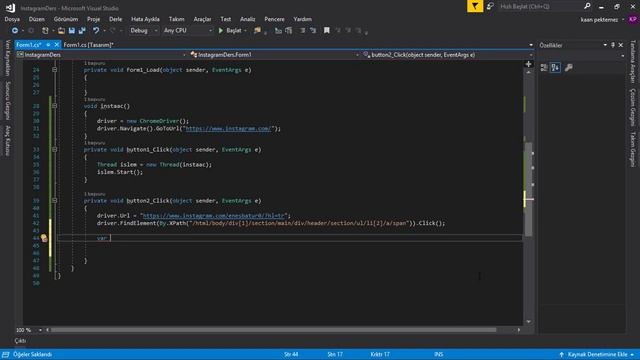This screenshot has height=360, width=640.
Task: Save the current file with the disk icon
Action: coord(72,31)
